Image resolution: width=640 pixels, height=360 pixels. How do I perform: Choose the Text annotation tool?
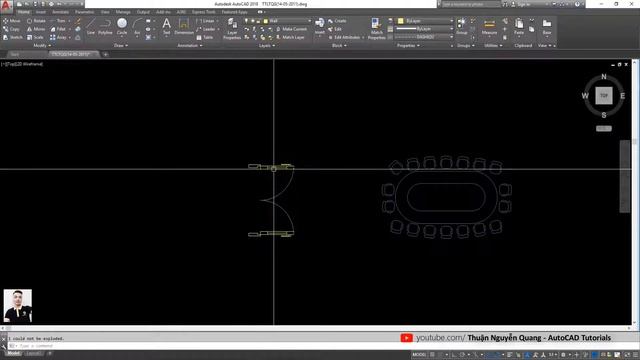[x=167, y=27]
